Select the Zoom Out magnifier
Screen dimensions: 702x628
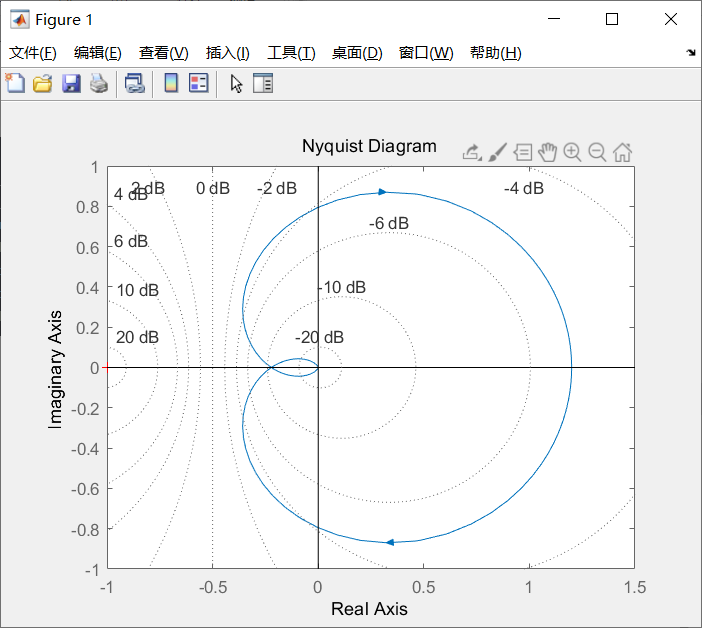coord(597,153)
